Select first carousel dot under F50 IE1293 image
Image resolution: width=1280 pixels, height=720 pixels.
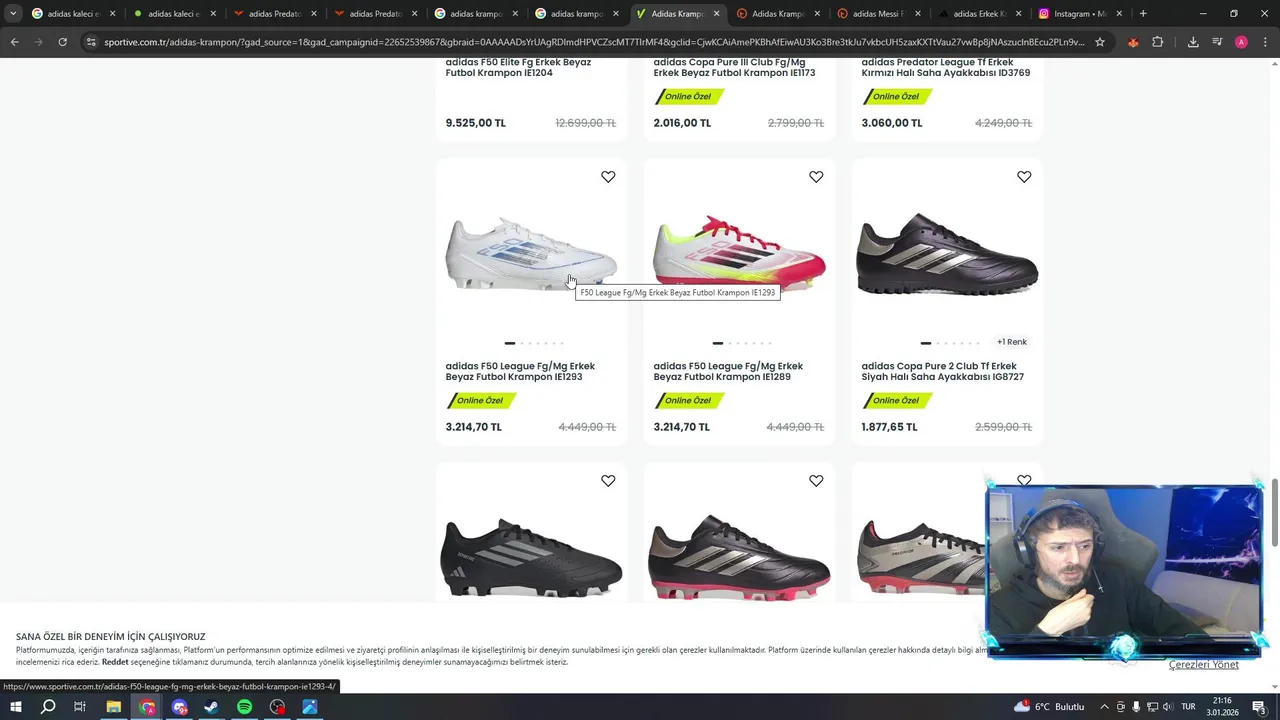point(509,343)
